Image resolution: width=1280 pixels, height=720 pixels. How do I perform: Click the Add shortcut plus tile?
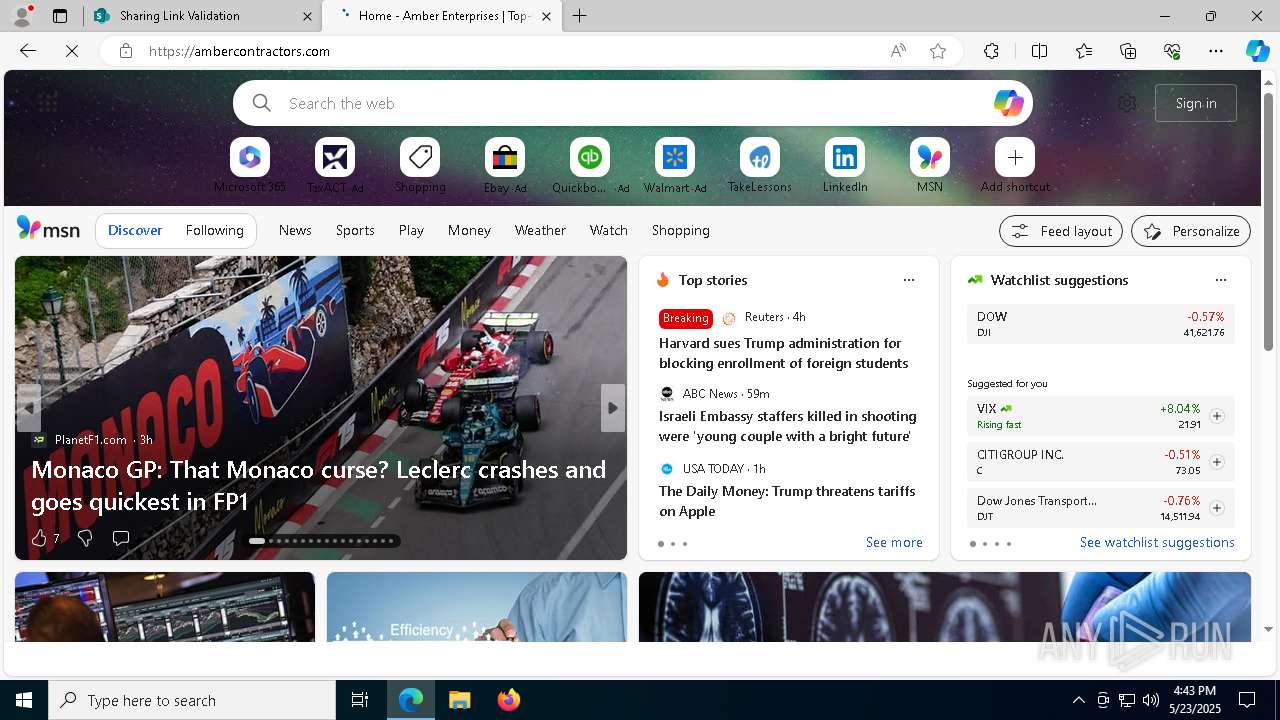[x=1015, y=158]
